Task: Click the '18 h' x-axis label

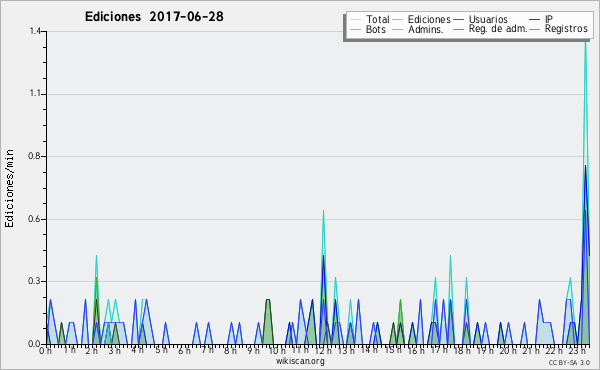Action: 462,350
